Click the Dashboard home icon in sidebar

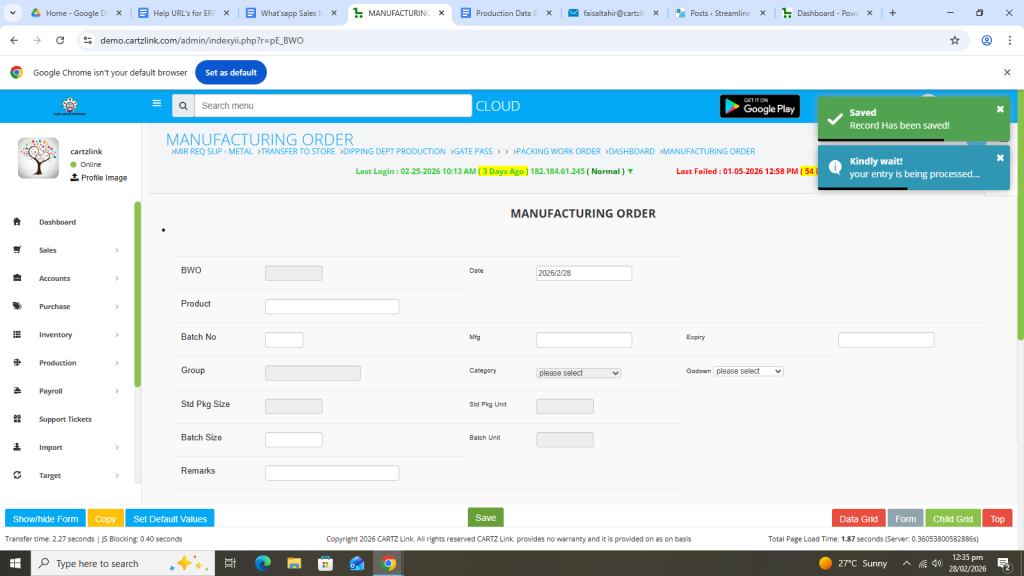(17, 222)
